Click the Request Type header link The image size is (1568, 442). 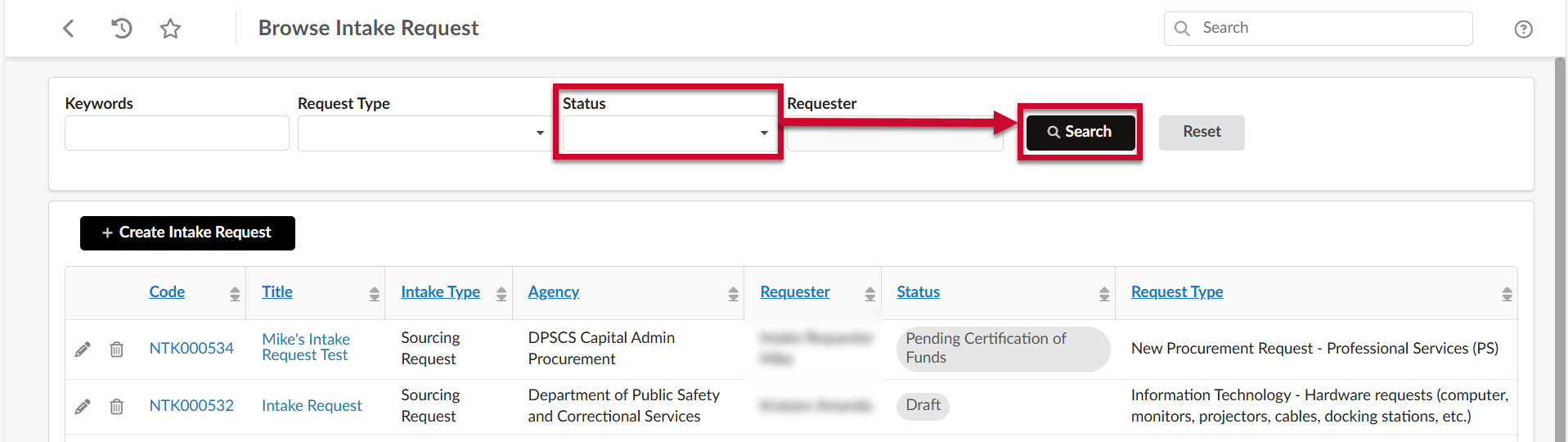pos(1177,292)
